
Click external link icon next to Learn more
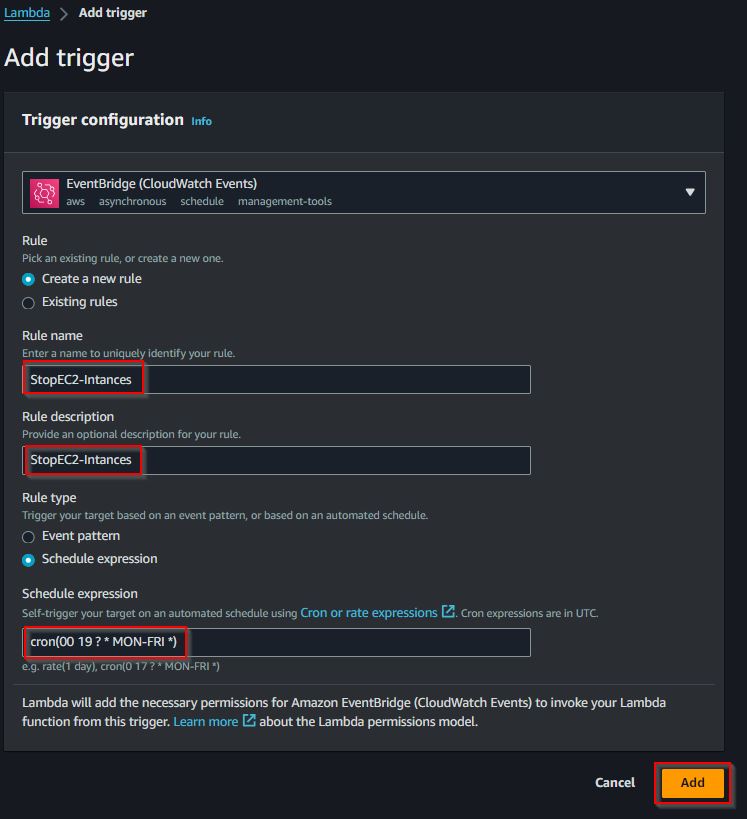pos(249,721)
